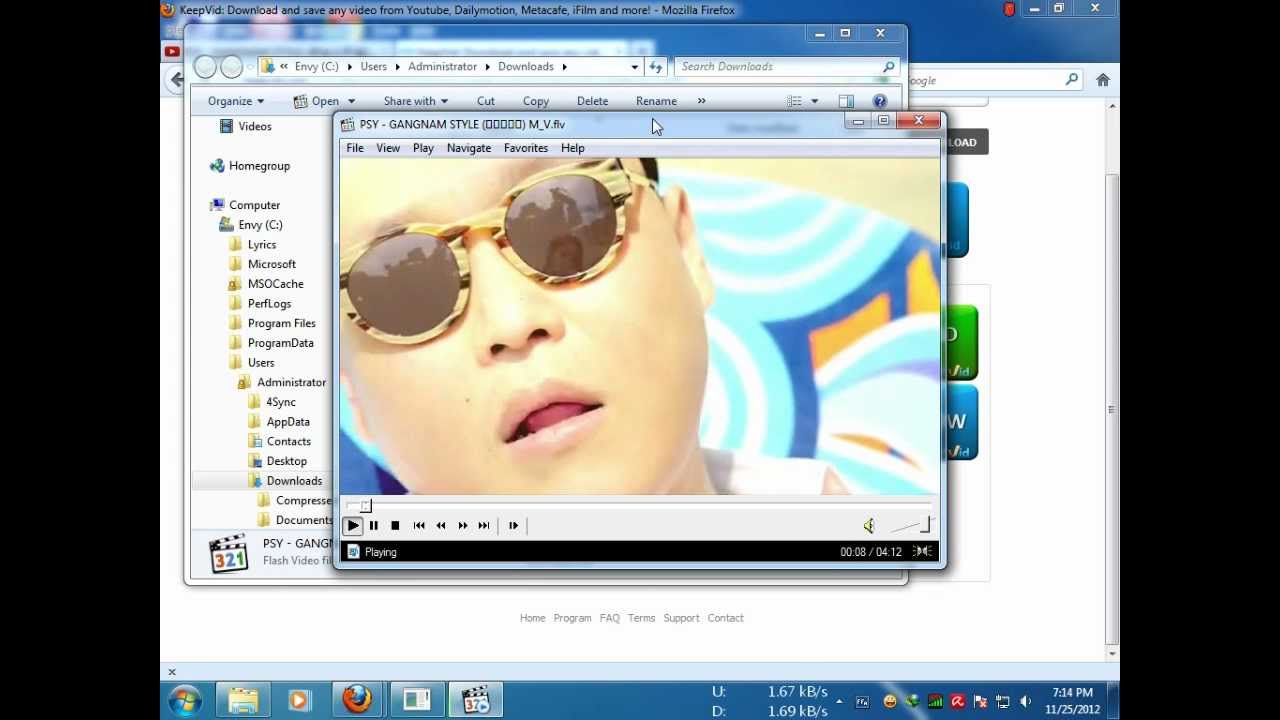This screenshot has width=1280, height=720.
Task: Open Windows Explorer from the taskbar
Action: coord(243,700)
